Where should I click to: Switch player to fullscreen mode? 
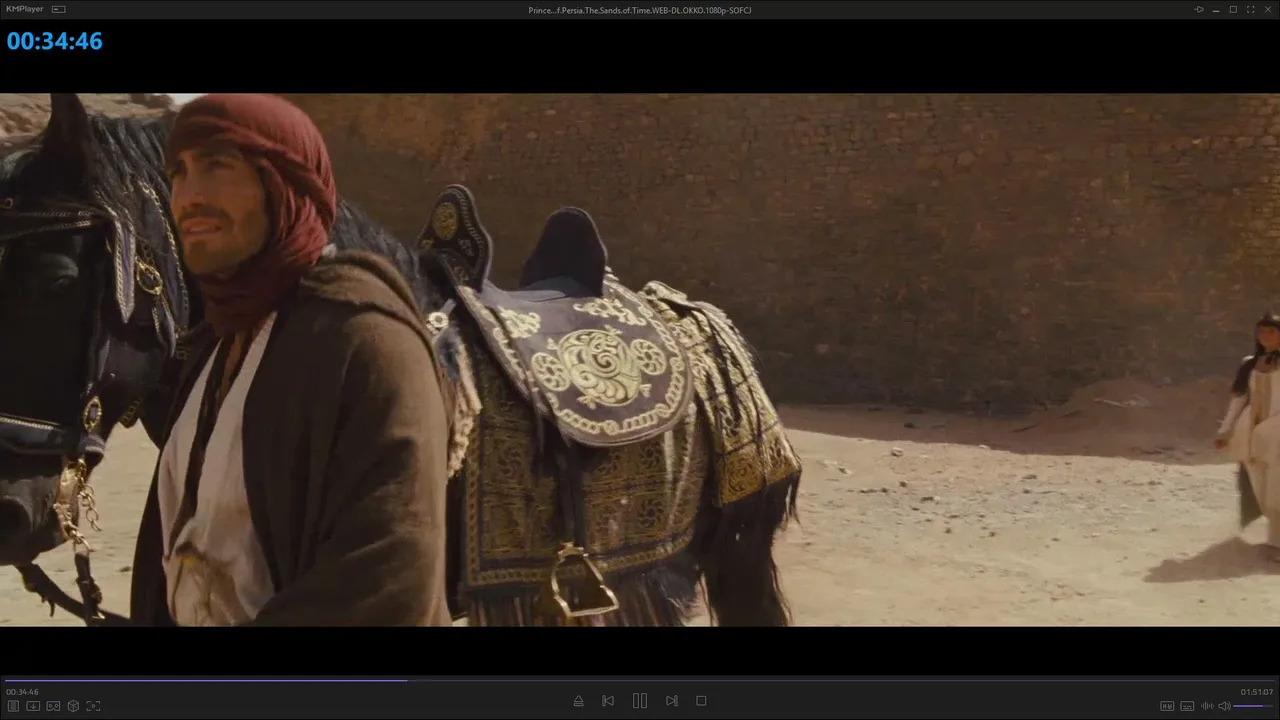1250,9
